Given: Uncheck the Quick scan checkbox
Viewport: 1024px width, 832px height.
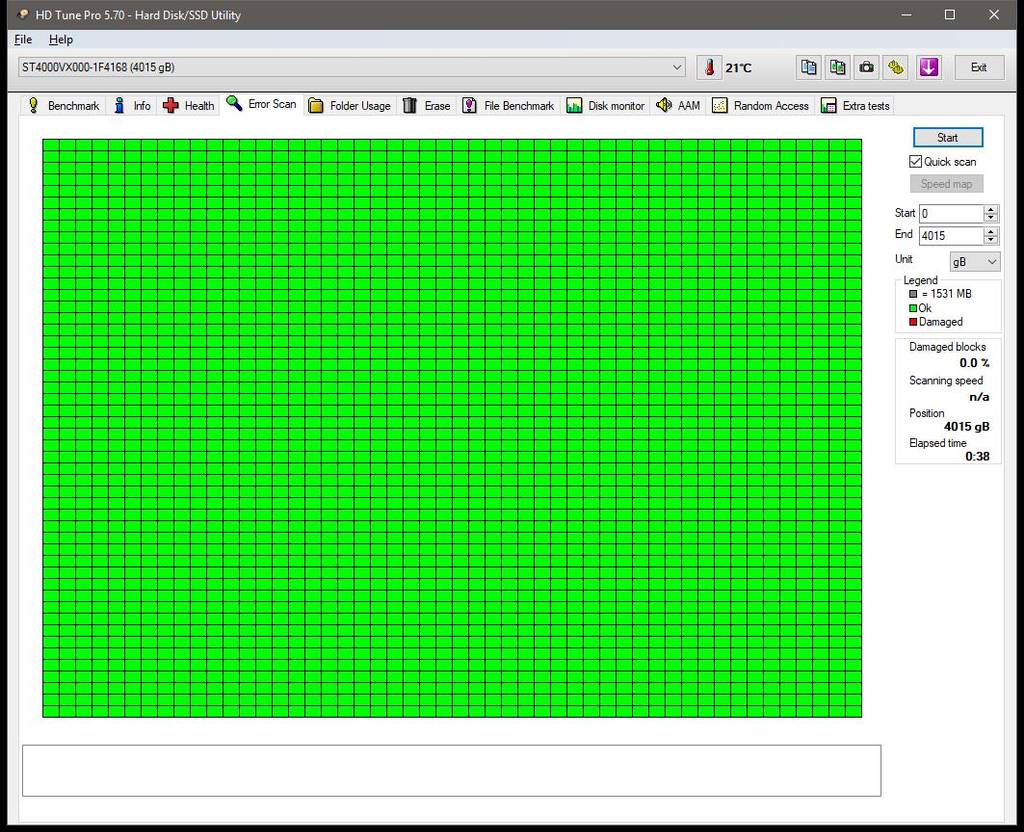Looking at the screenshot, I should pos(915,161).
